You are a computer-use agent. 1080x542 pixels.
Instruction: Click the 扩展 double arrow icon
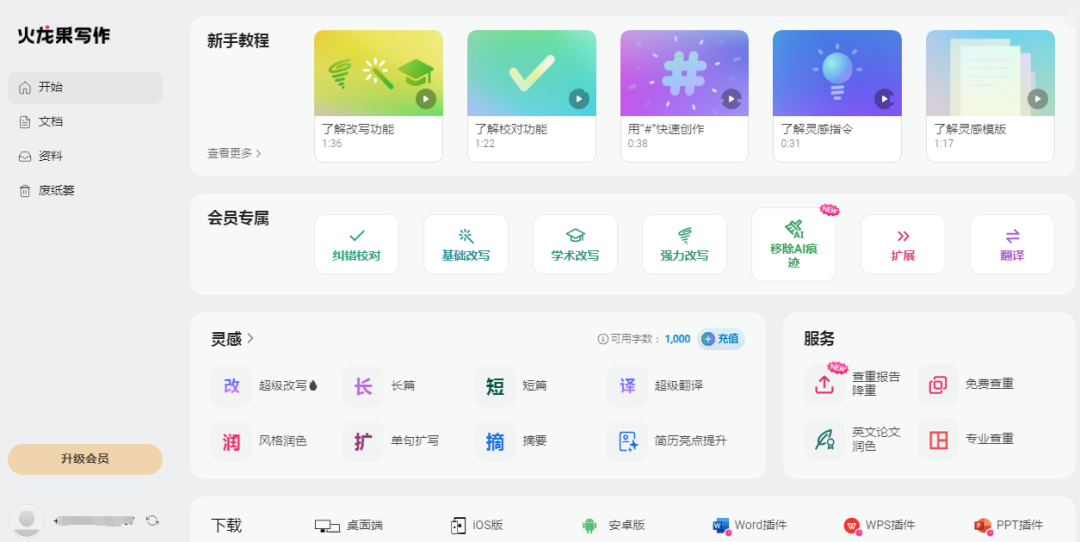[903, 236]
